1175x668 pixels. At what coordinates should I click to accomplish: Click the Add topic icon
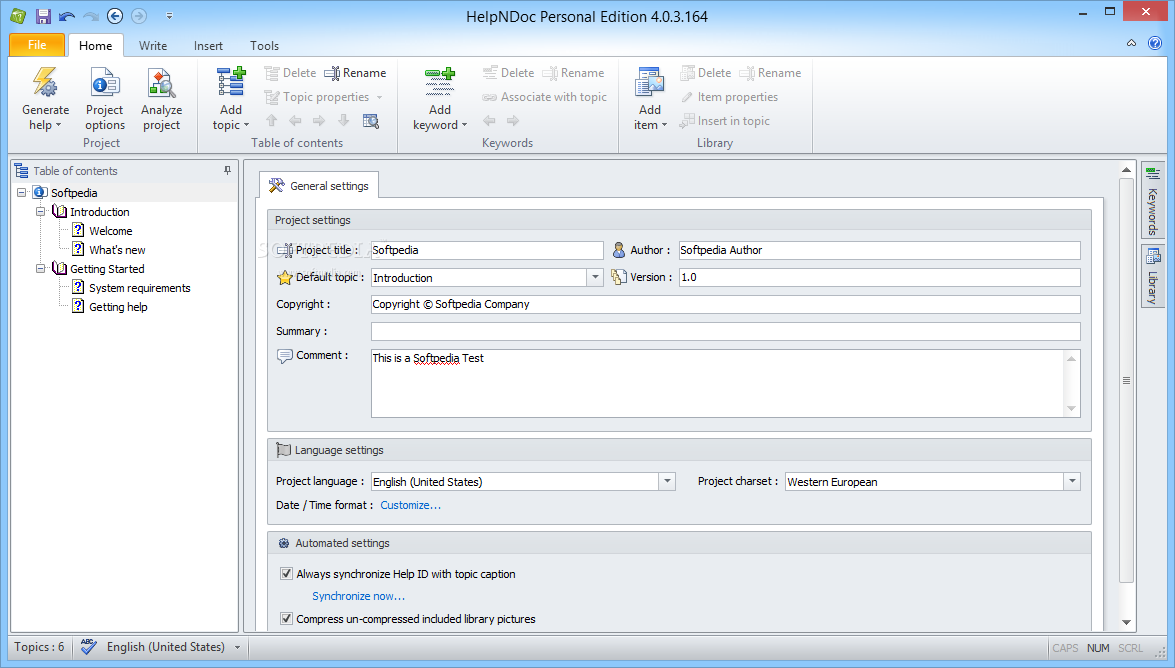pyautogui.click(x=231, y=82)
